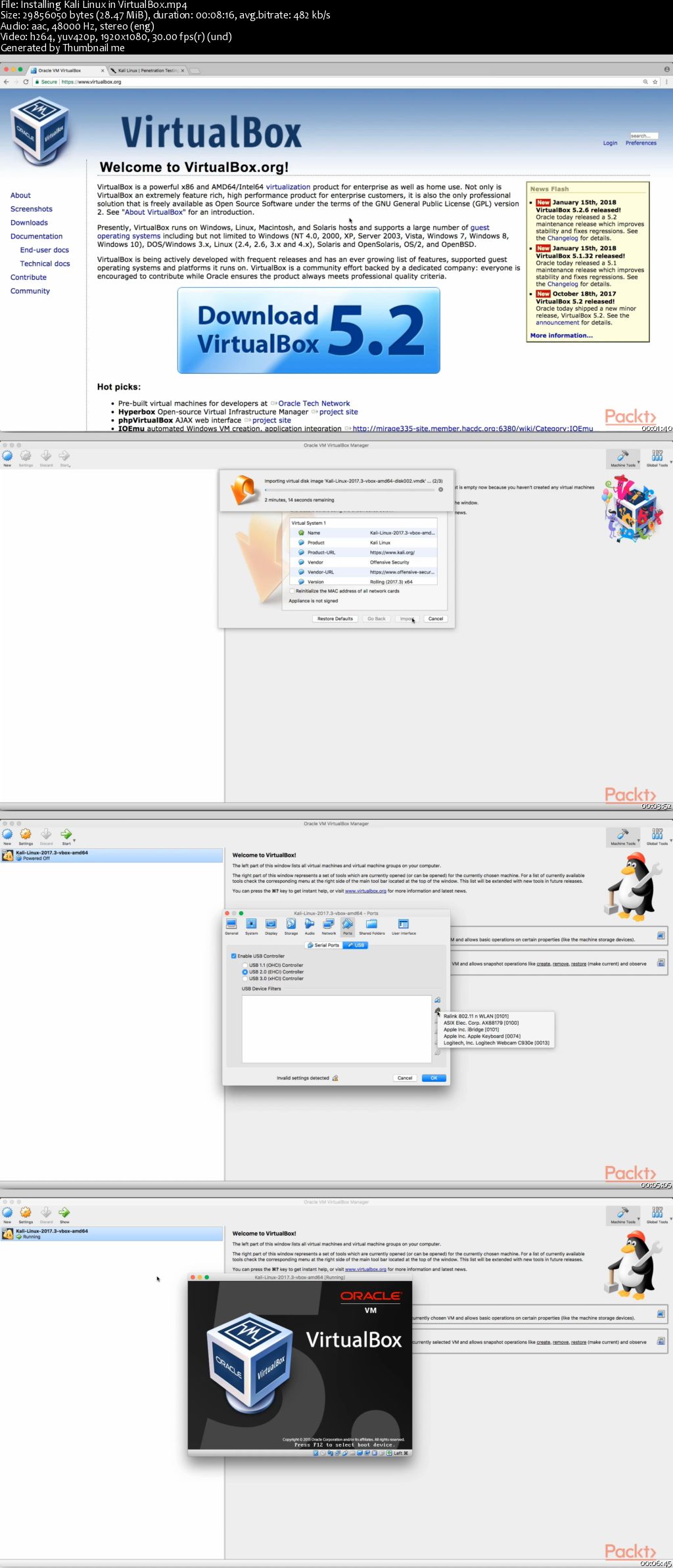The image size is (673, 1568).
Task: Click More information... in News Flash box
Action: [561, 336]
